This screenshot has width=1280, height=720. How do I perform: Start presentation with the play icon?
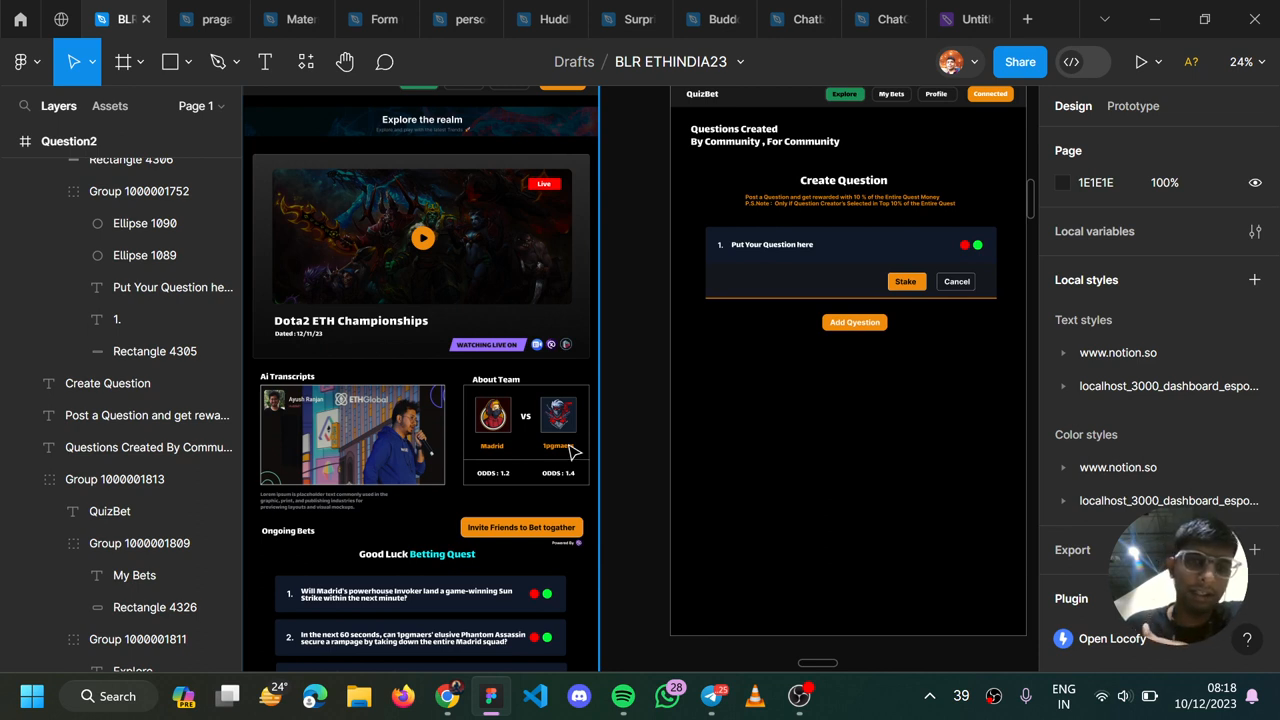[x=1141, y=62]
